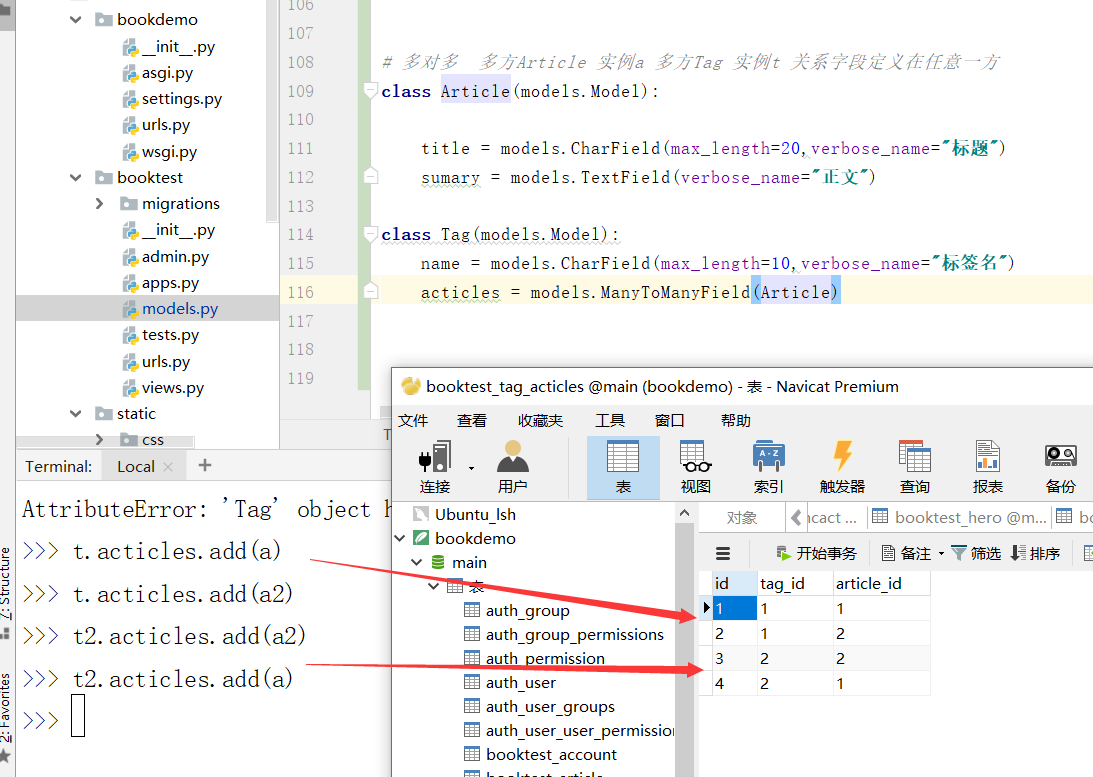The width and height of the screenshot is (1093, 777).
Task: Fold the class Article block
Action: click(371, 91)
